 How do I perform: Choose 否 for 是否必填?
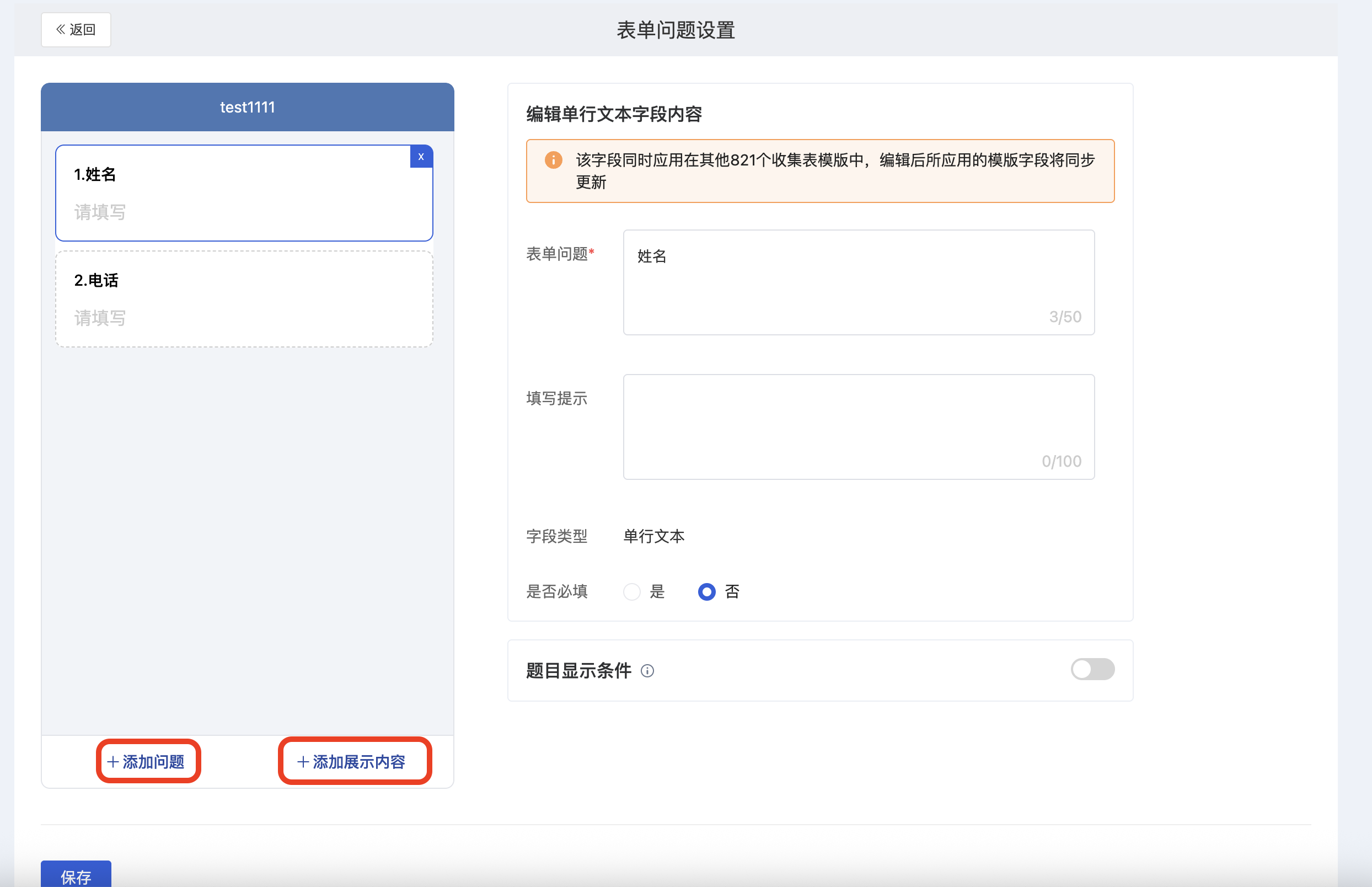coord(706,591)
